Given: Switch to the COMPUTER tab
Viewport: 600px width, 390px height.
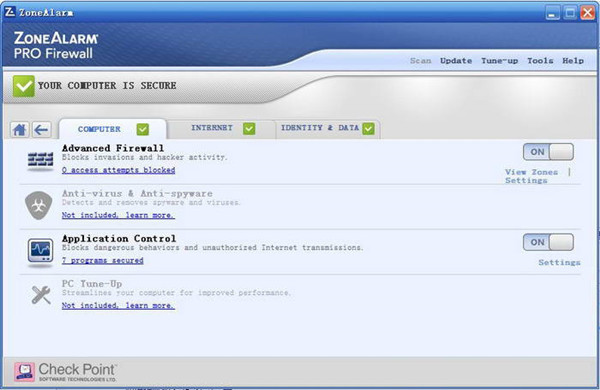Looking at the screenshot, I should pyautogui.click(x=113, y=129).
